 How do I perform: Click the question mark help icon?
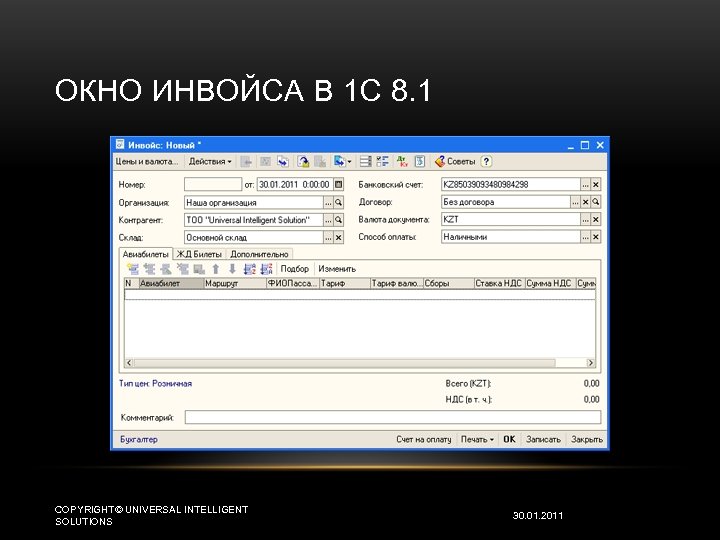click(x=486, y=162)
